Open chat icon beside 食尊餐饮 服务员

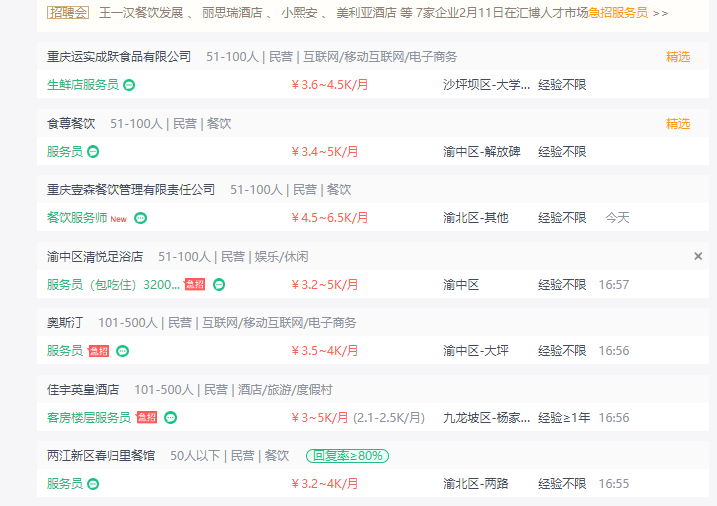93,151
